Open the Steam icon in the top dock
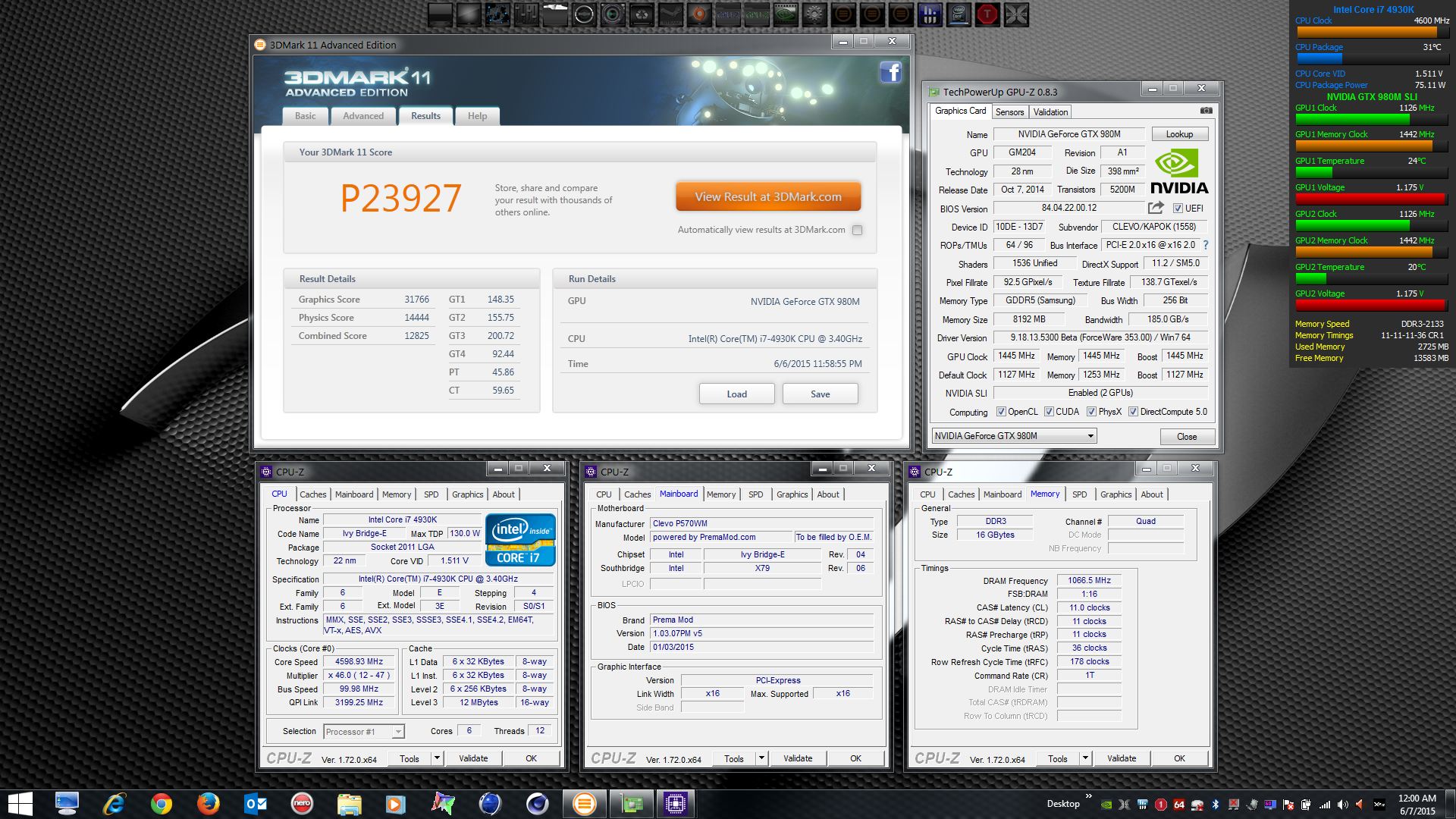This screenshot has width=1456, height=819. click(671, 14)
